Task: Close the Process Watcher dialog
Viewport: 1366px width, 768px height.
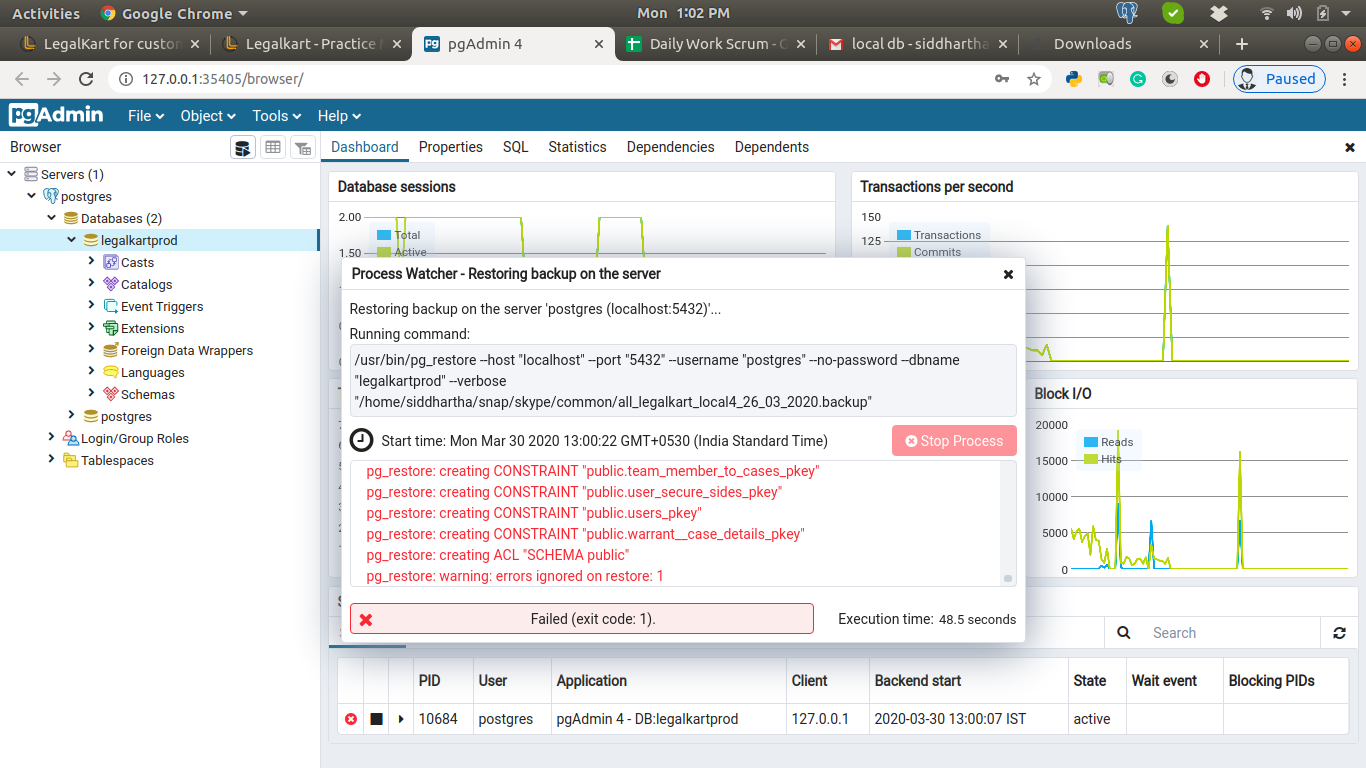Action: click(1008, 274)
